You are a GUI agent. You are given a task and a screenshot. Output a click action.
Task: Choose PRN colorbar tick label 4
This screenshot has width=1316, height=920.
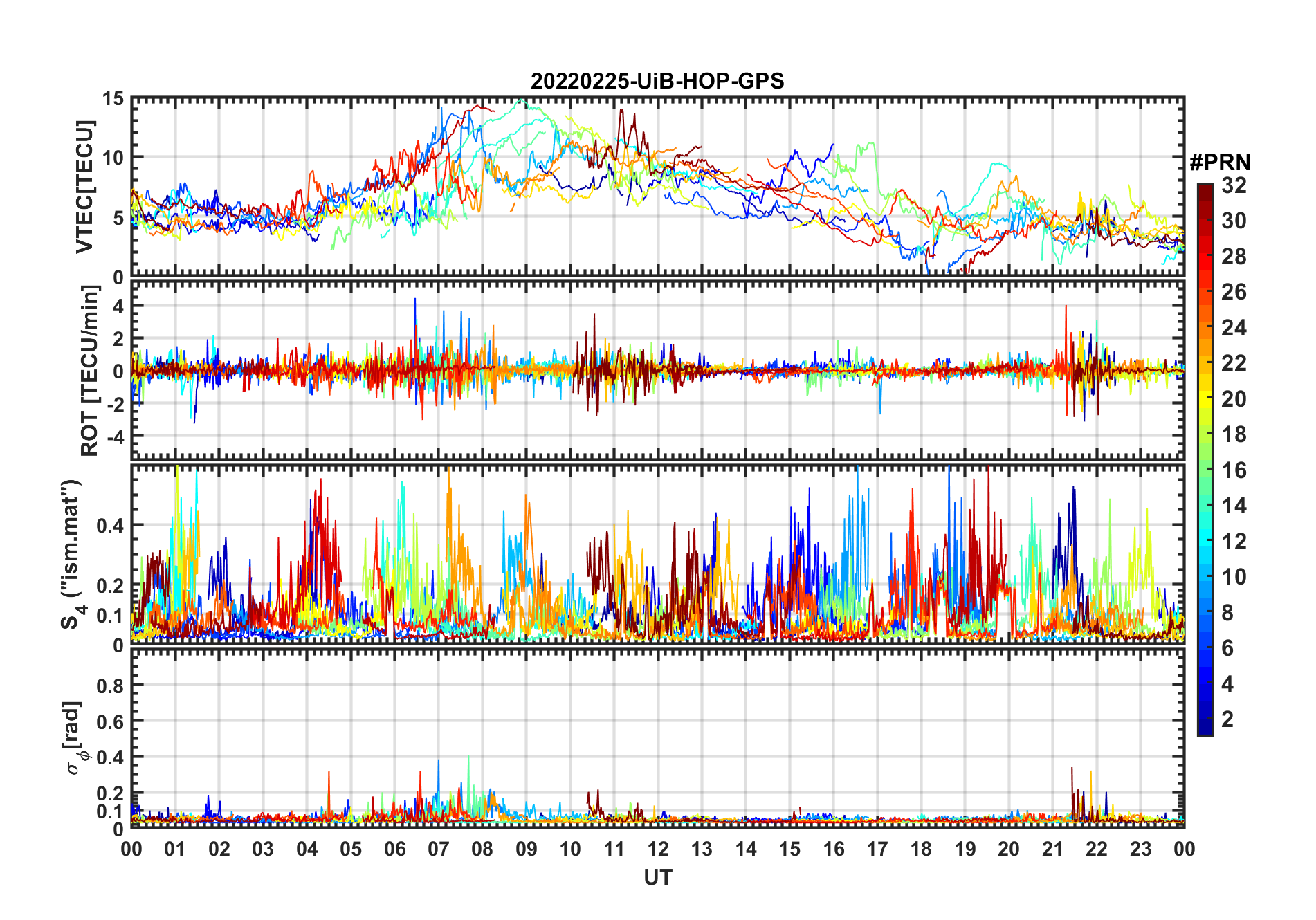[1227, 684]
